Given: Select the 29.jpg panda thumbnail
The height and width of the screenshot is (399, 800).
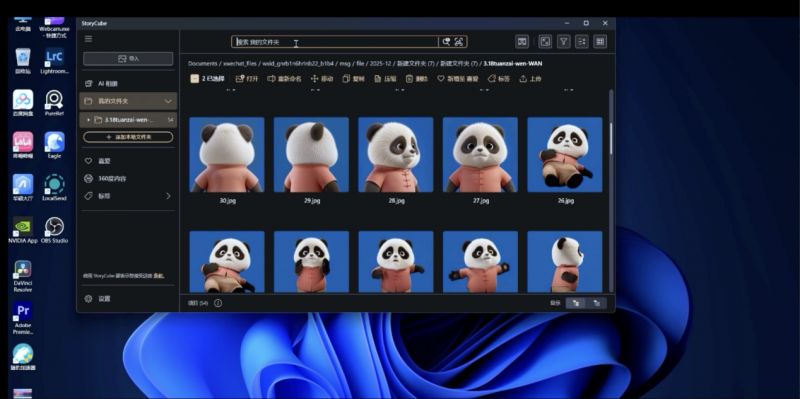Looking at the screenshot, I should click(311, 155).
